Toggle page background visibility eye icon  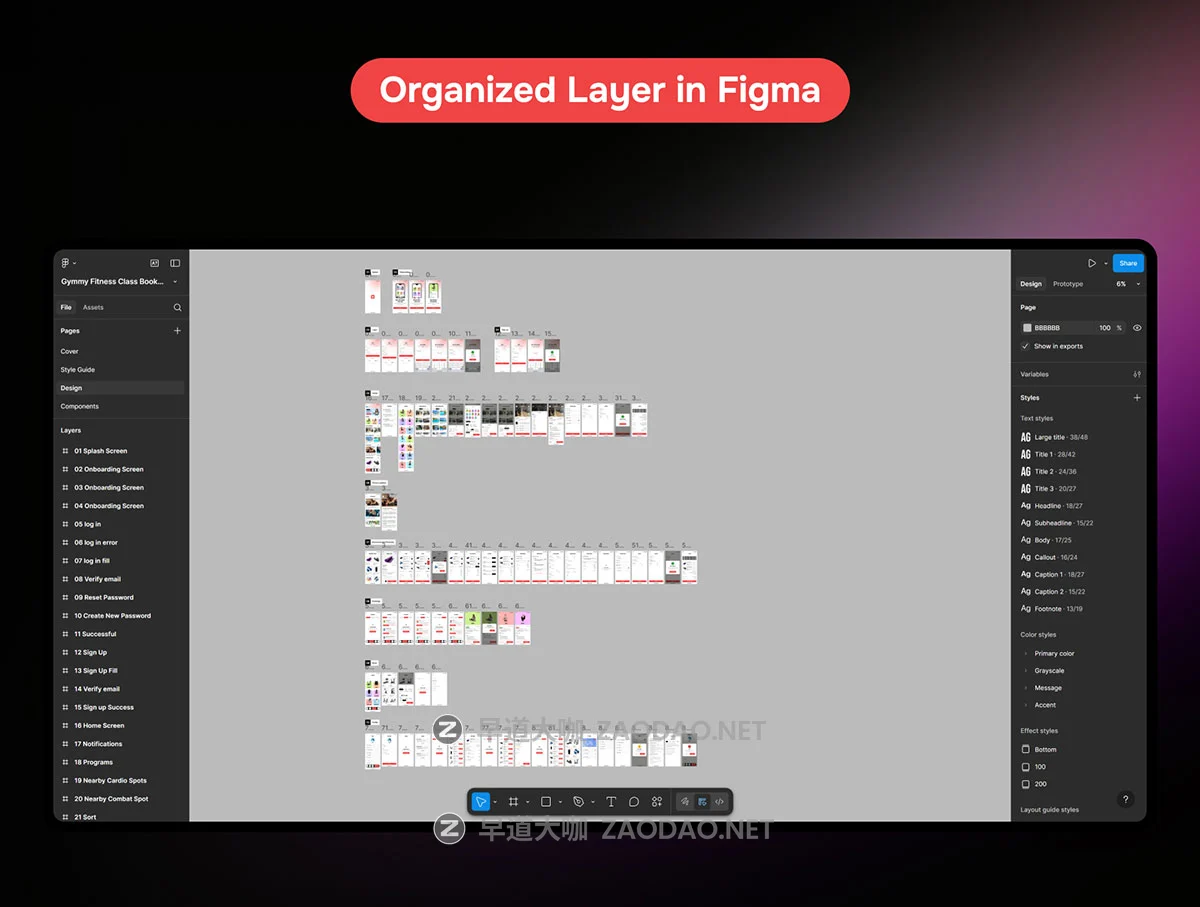(1137, 328)
